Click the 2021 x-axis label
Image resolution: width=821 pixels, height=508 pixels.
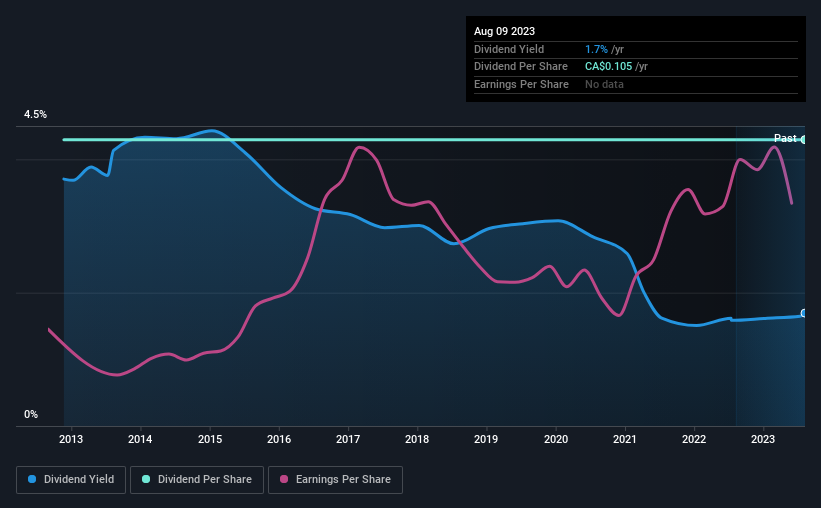coord(625,439)
